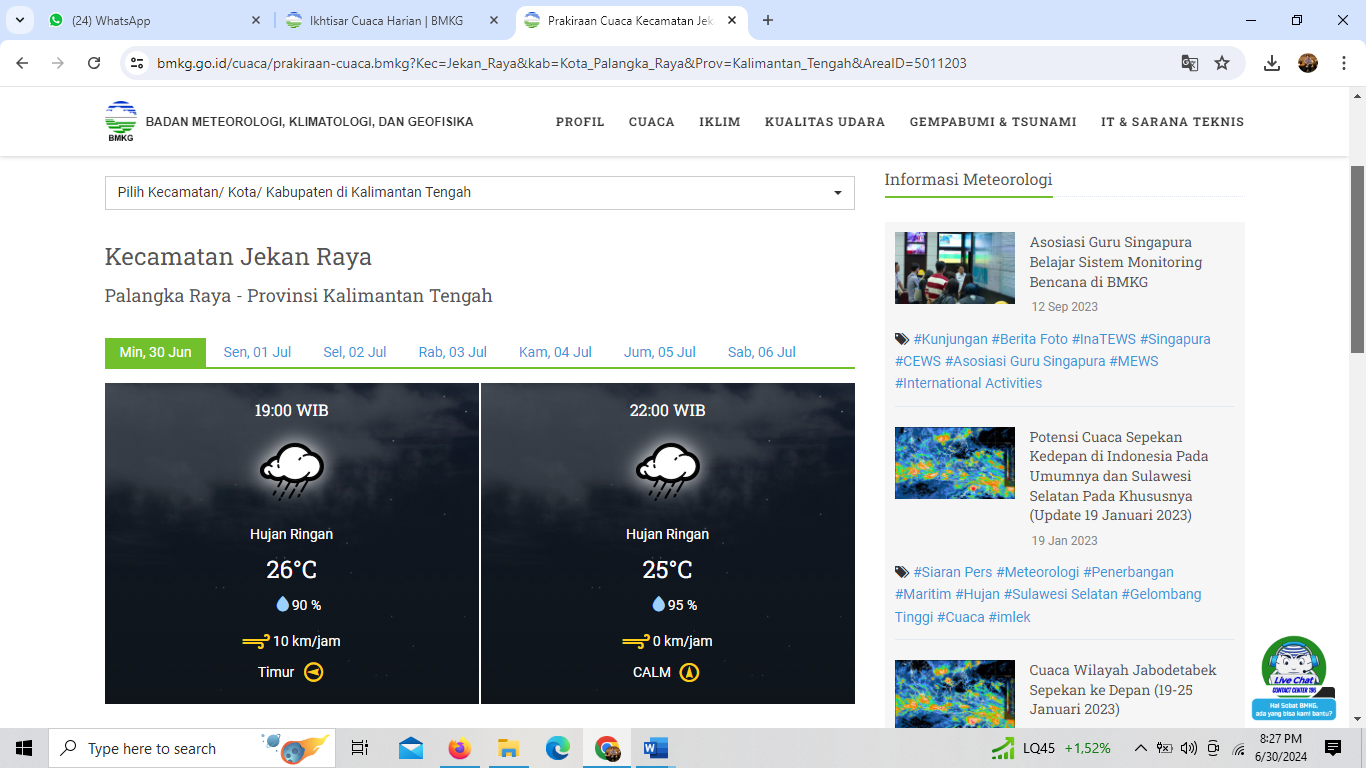1366x768 pixels.
Task: Click the Timur wind direction arrow icon
Action: tap(314, 672)
